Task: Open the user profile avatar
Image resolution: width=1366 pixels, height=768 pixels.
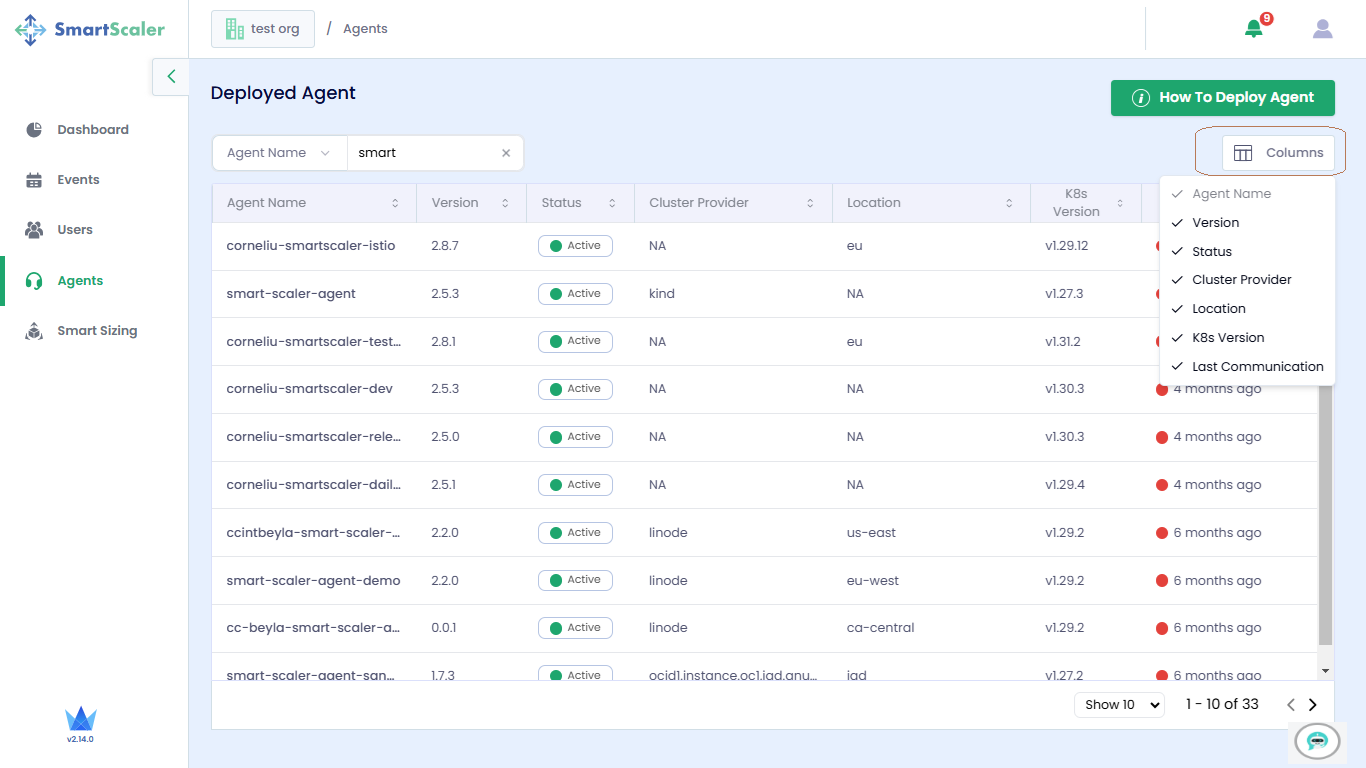Action: [1323, 29]
